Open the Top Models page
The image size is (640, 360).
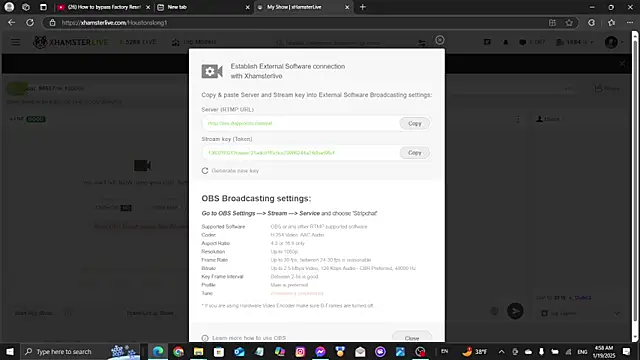(194, 42)
